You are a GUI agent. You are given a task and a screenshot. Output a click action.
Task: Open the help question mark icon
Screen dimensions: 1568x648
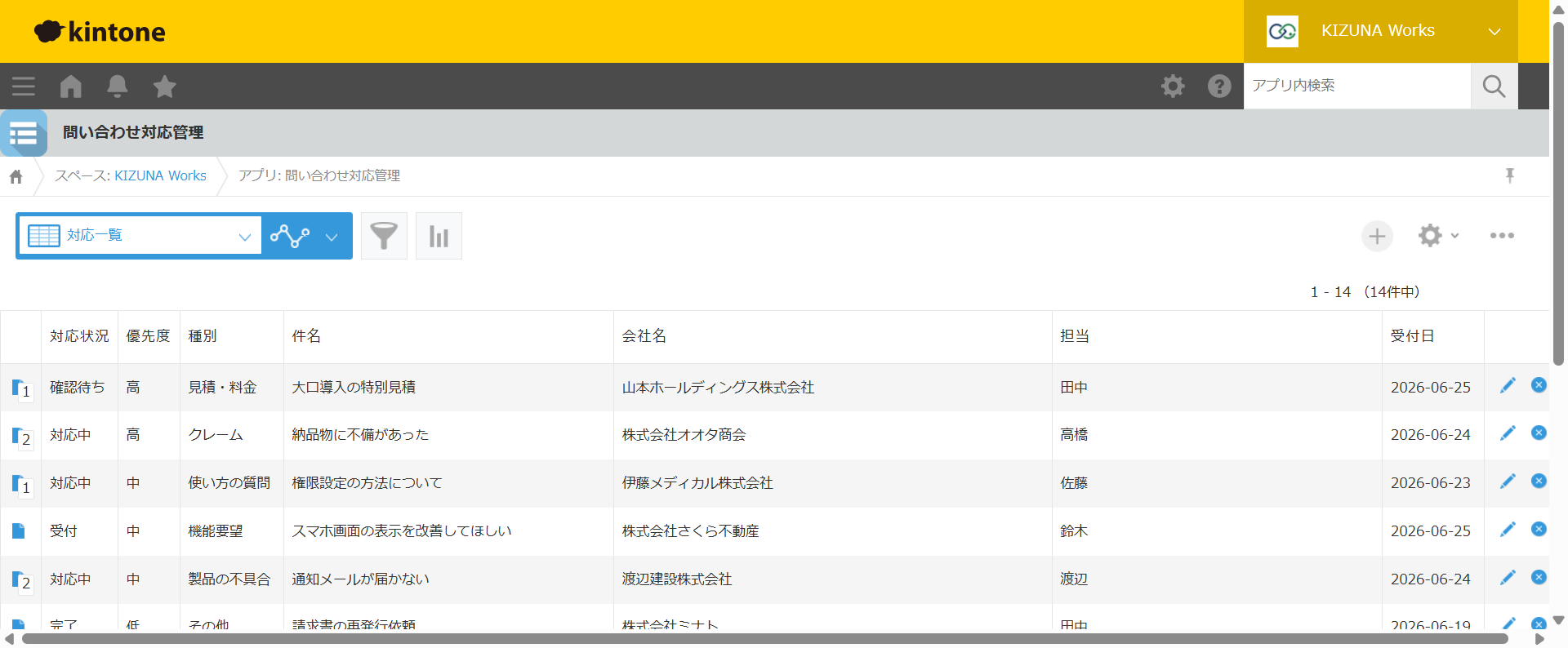coord(1219,86)
